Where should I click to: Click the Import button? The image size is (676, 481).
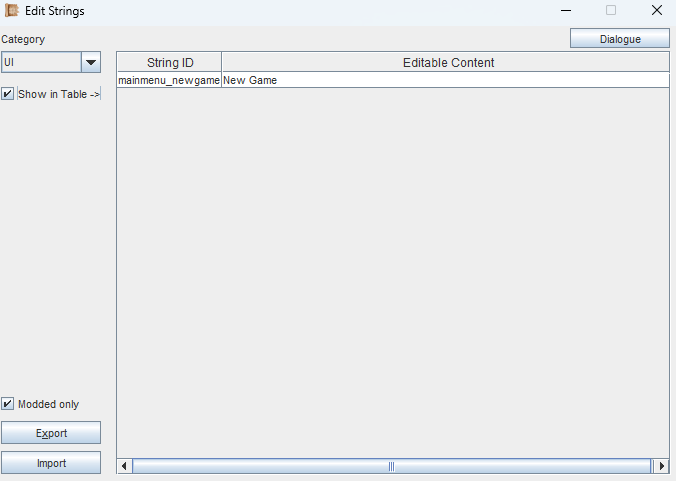click(51, 463)
